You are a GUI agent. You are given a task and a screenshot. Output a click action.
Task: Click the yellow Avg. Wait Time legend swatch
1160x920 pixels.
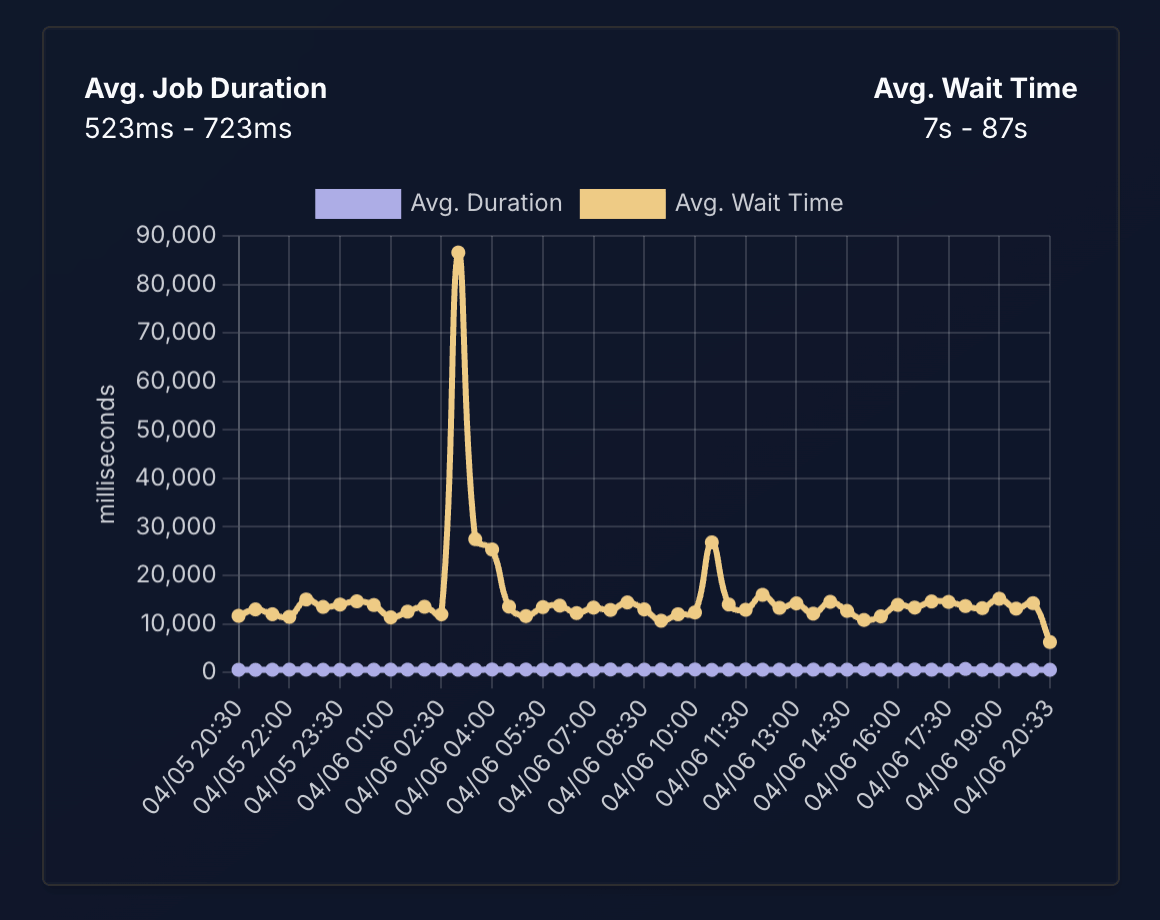[x=622, y=204]
